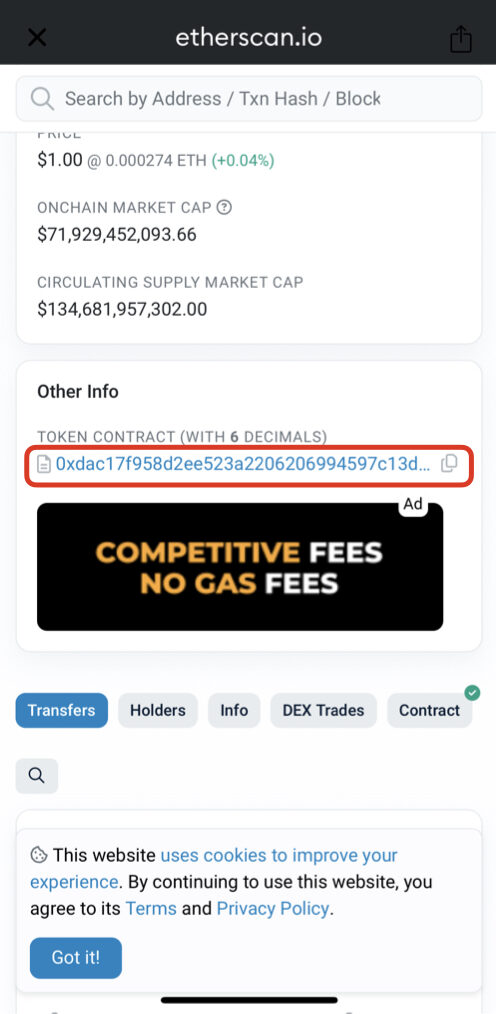The width and height of the screenshot is (496, 1014).
Task: Open the Privacy Policy link
Action: 273,909
